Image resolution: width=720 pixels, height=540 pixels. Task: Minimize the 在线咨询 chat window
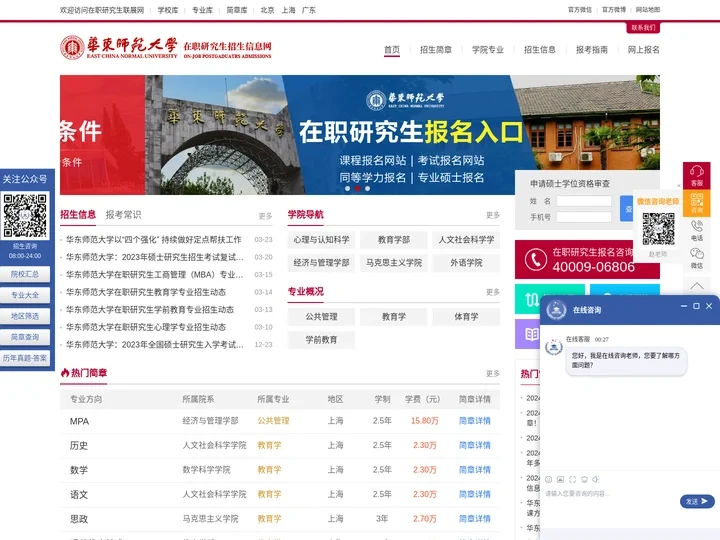684,306
